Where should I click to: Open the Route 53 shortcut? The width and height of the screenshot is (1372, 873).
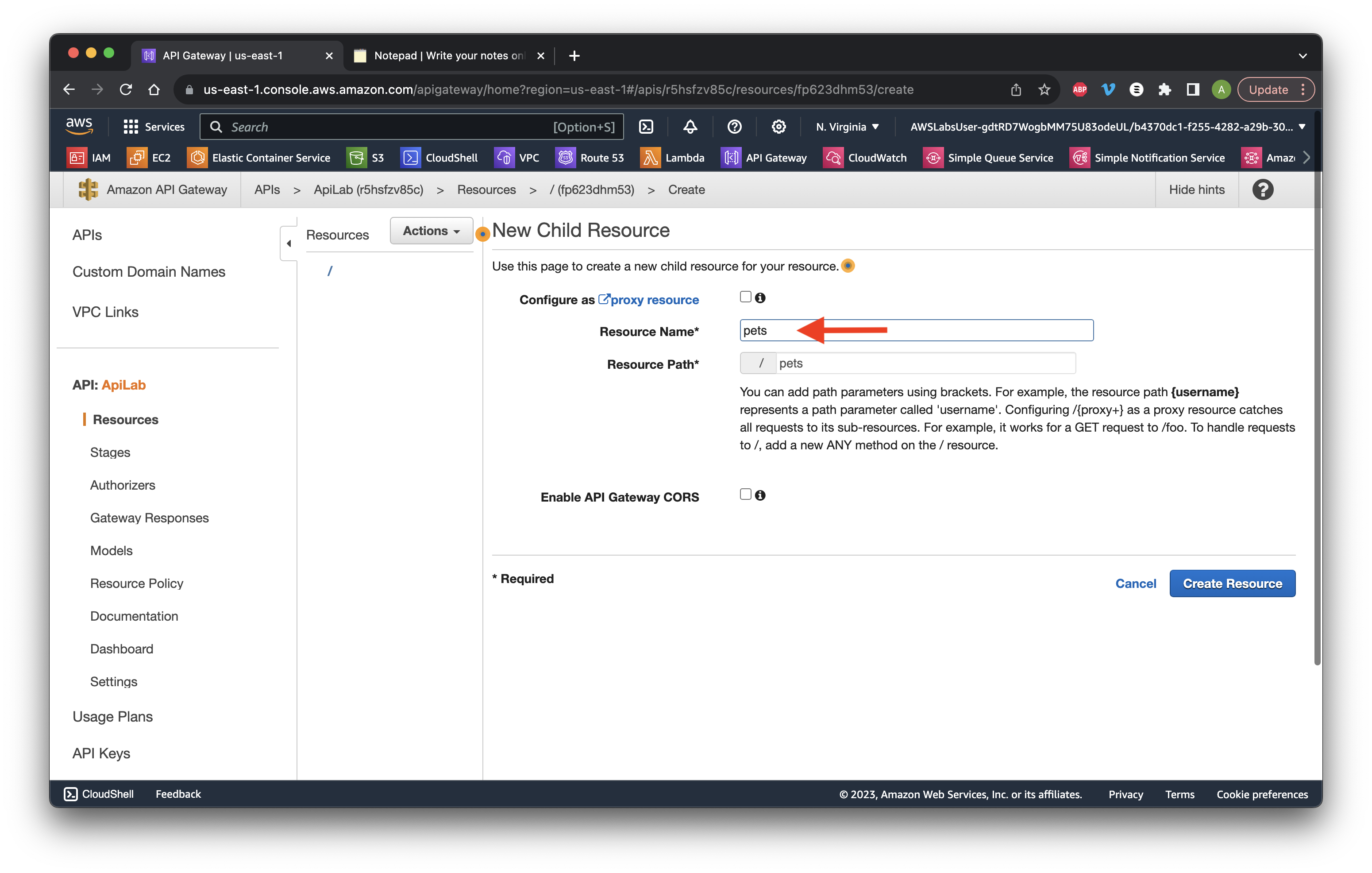pyautogui.click(x=590, y=158)
